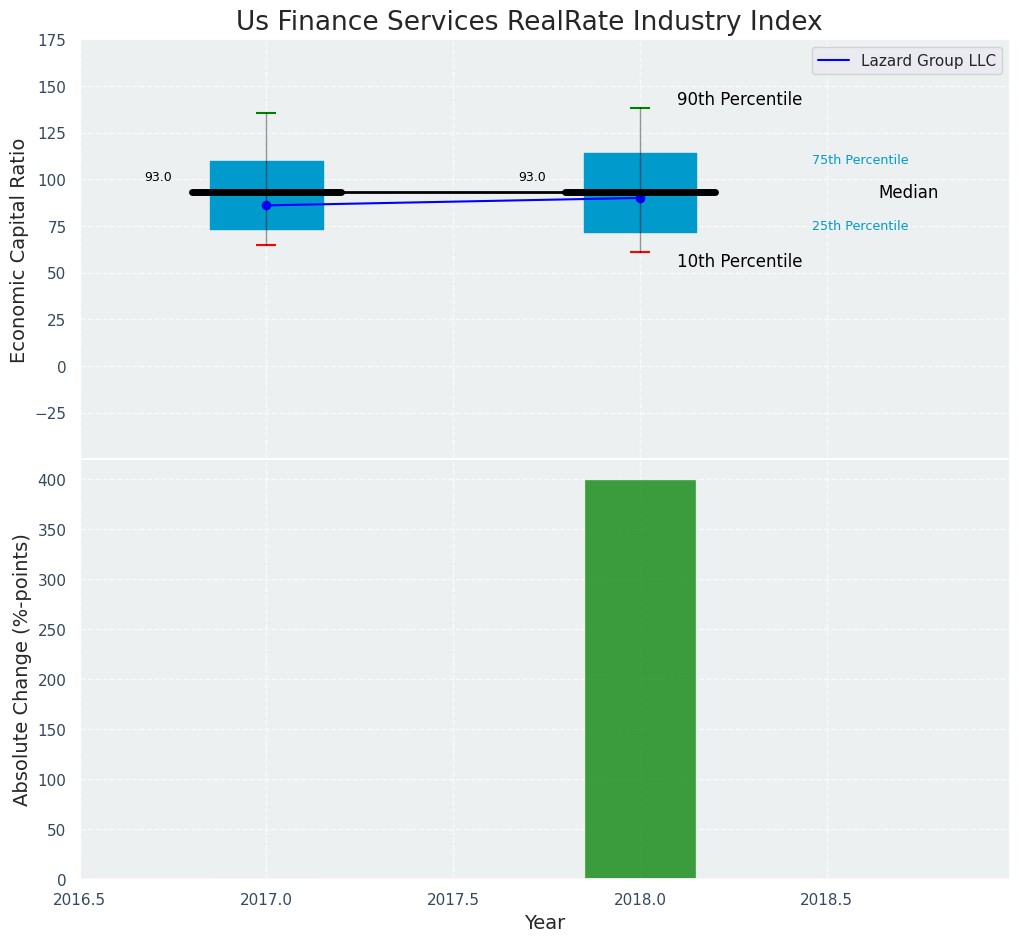Click the 25th Percentile label

(x=860, y=226)
